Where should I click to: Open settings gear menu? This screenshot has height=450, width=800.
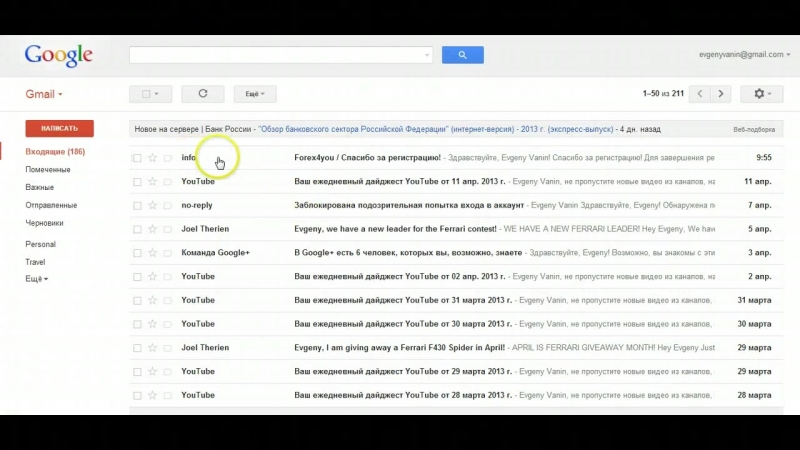pos(762,93)
